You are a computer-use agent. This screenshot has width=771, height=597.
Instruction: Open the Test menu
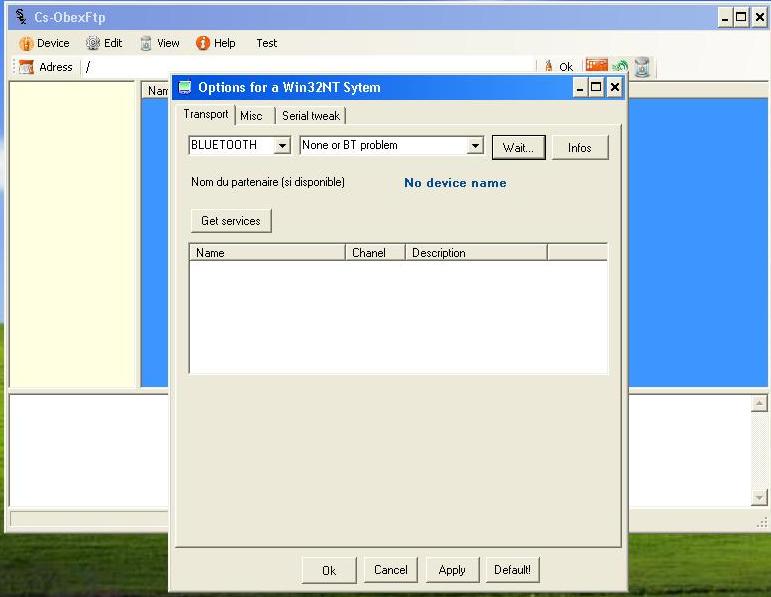[266, 43]
